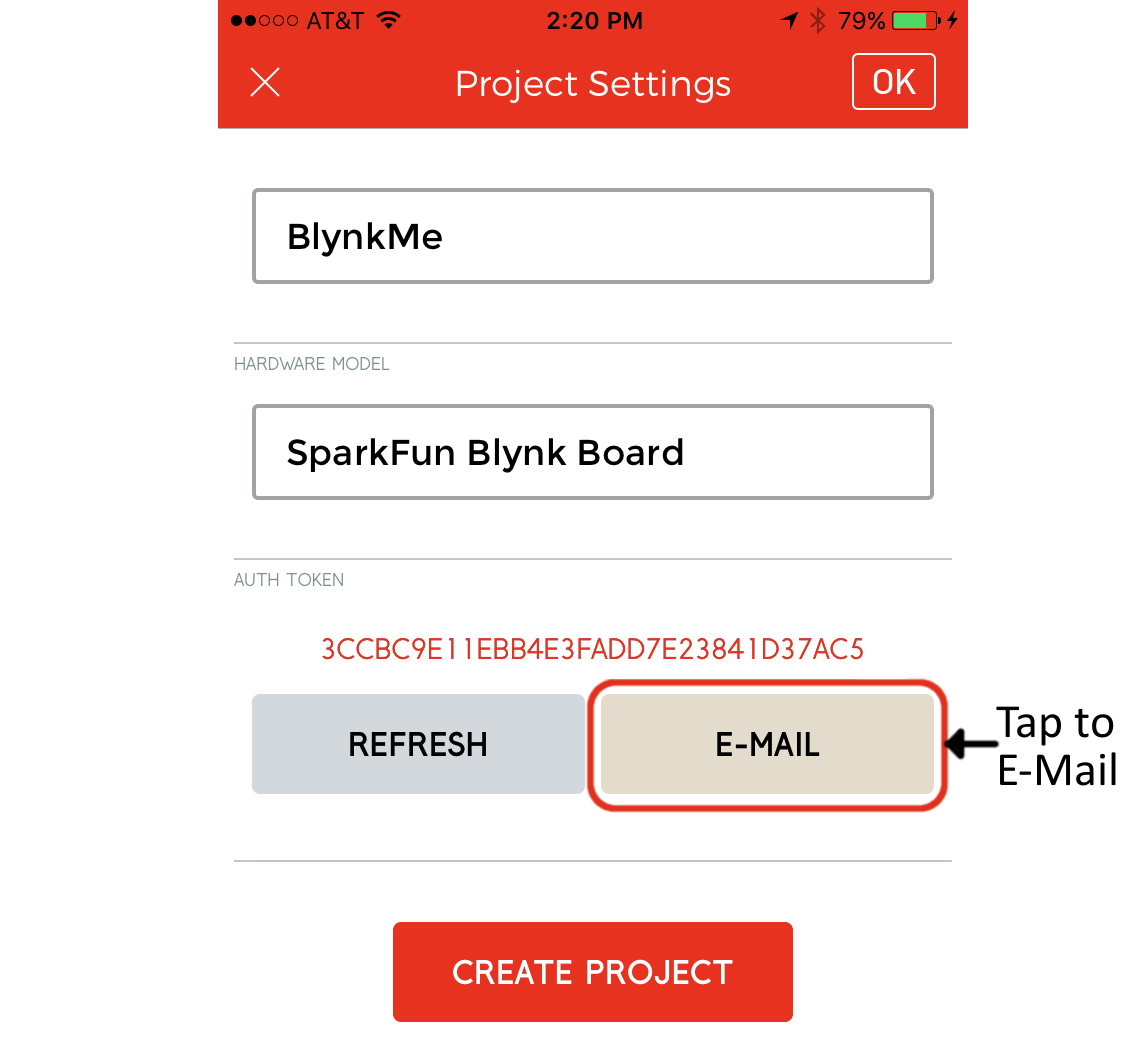The width and height of the screenshot is (1138, 1060).
Task: Tap the AUTH TOKEN section label
Action: click(x=289, y=580)
